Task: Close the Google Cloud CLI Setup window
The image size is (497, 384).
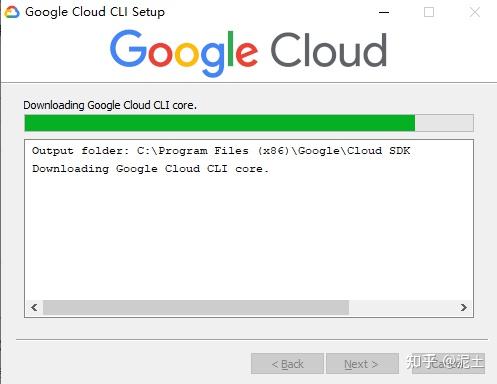Action: point(474,12)
